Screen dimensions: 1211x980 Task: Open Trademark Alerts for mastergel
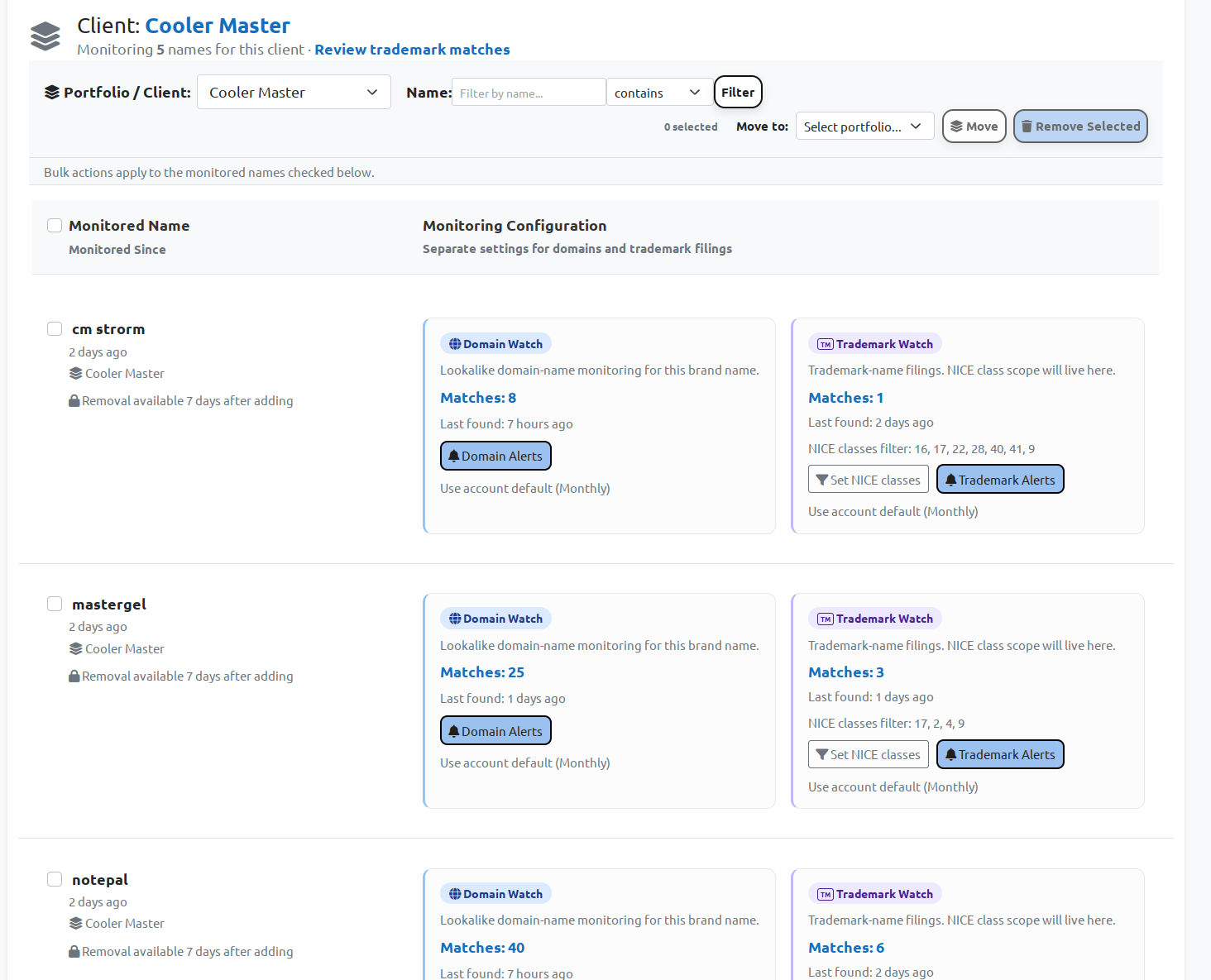[x=1000, y=754]
